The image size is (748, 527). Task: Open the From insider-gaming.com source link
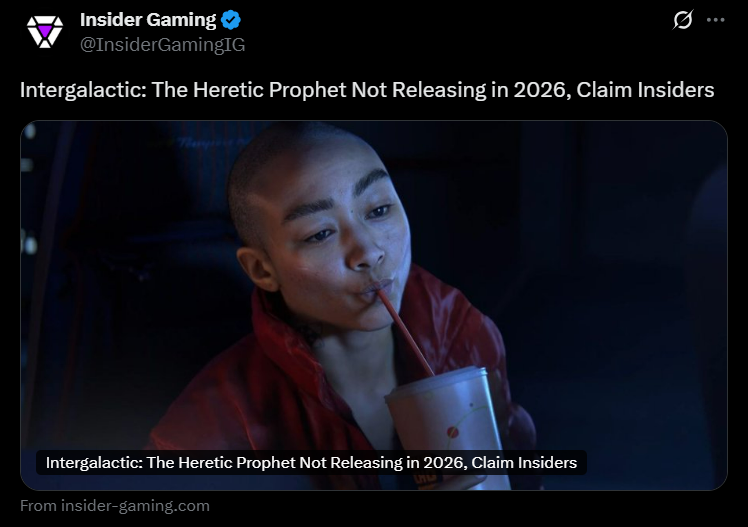tap(115, 506)
